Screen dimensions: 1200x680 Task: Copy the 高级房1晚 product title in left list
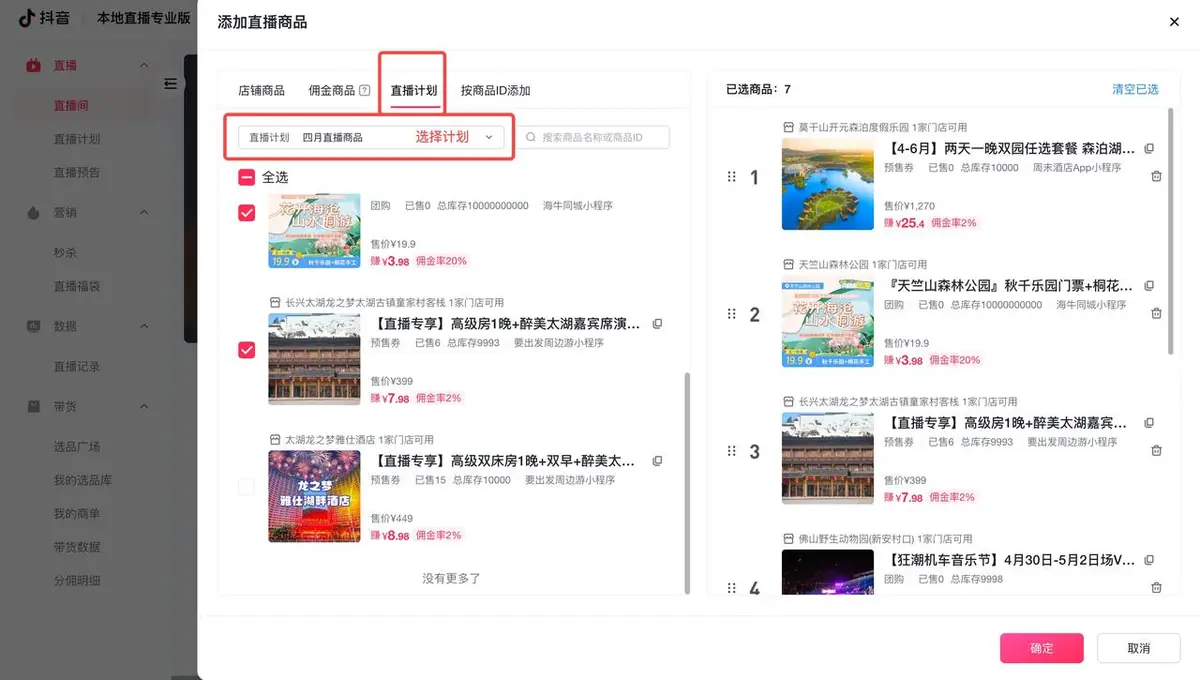(657, 324)
